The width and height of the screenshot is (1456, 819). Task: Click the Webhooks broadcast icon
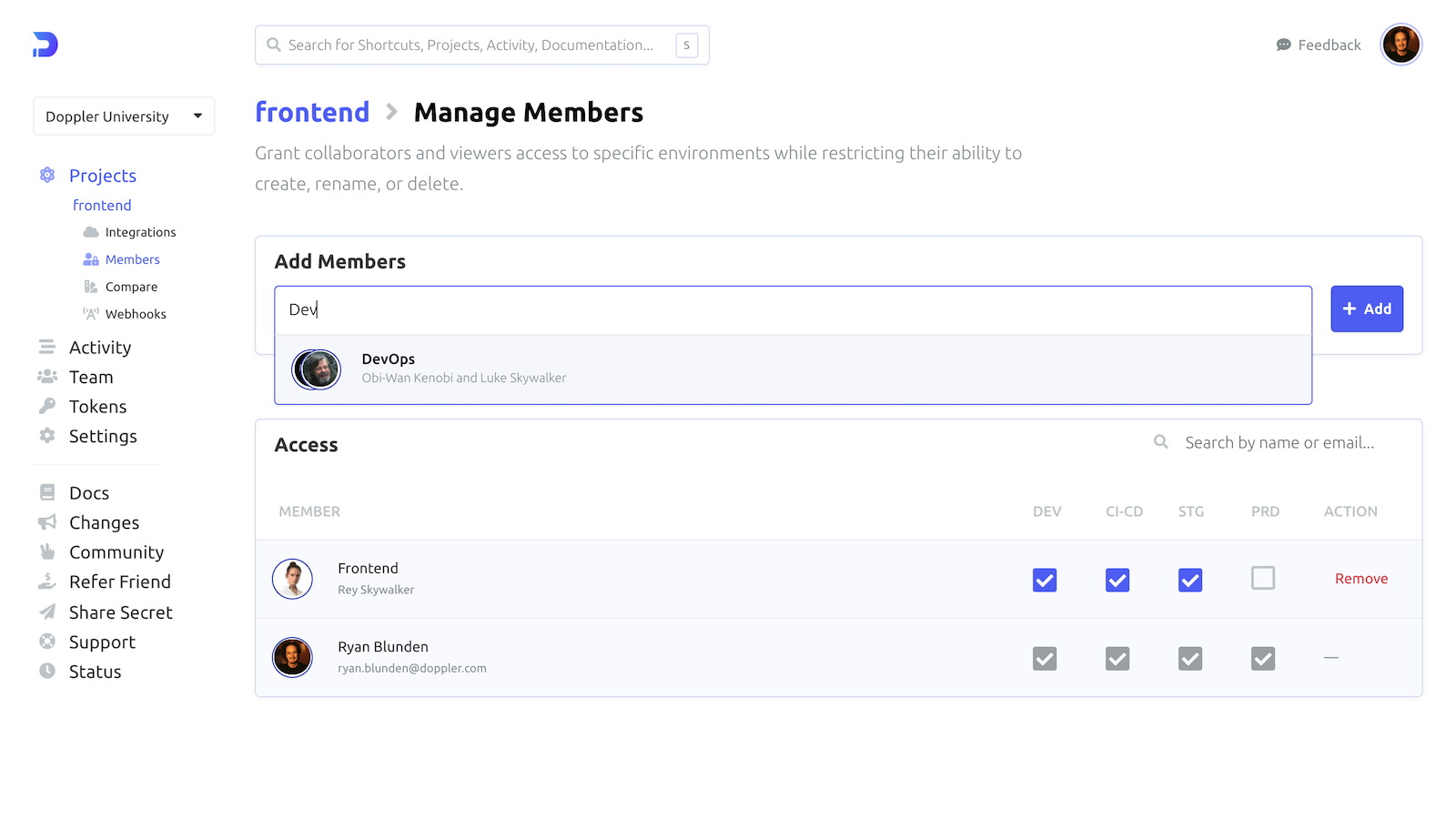91,314
